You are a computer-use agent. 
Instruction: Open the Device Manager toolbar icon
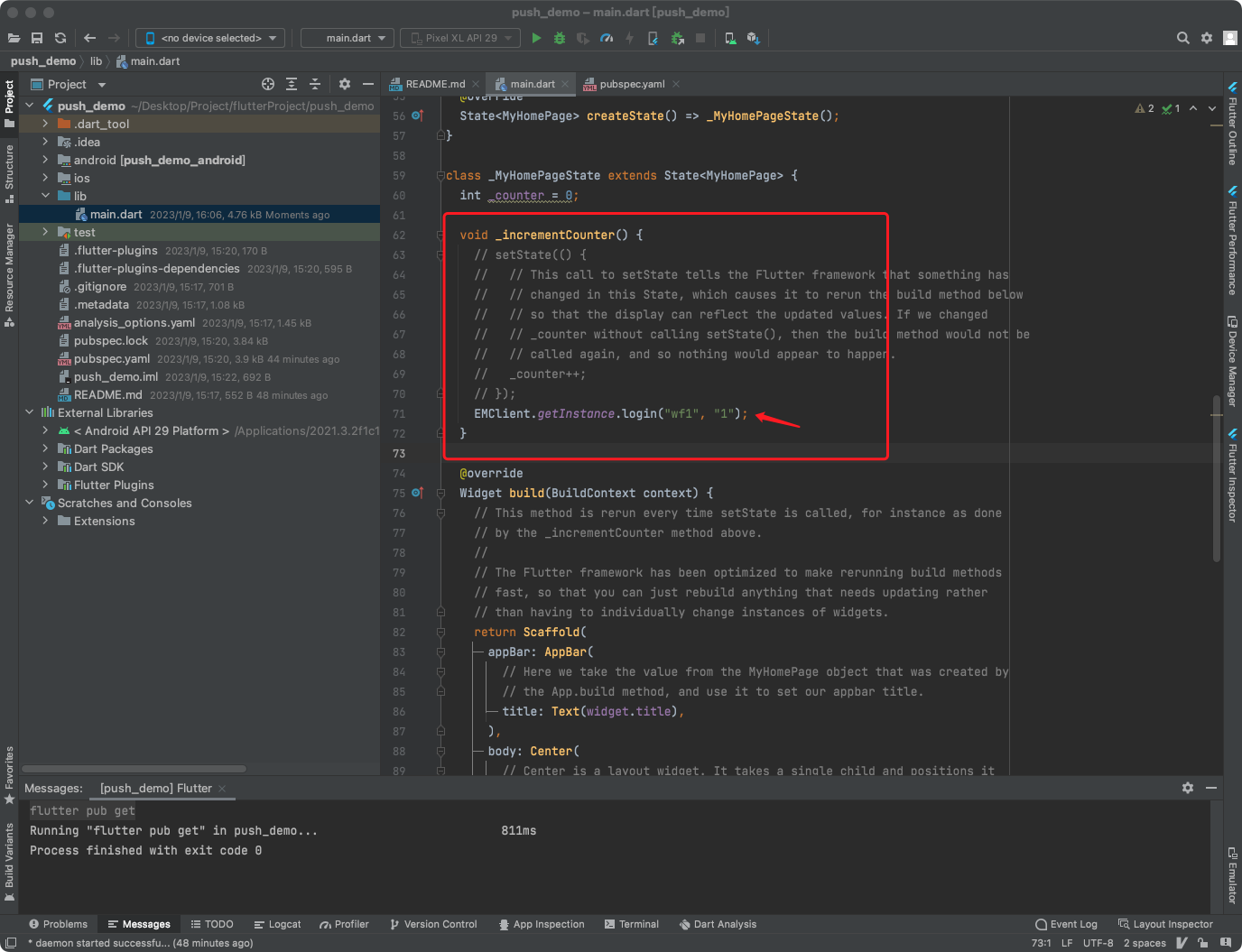[x=730, y=38]
